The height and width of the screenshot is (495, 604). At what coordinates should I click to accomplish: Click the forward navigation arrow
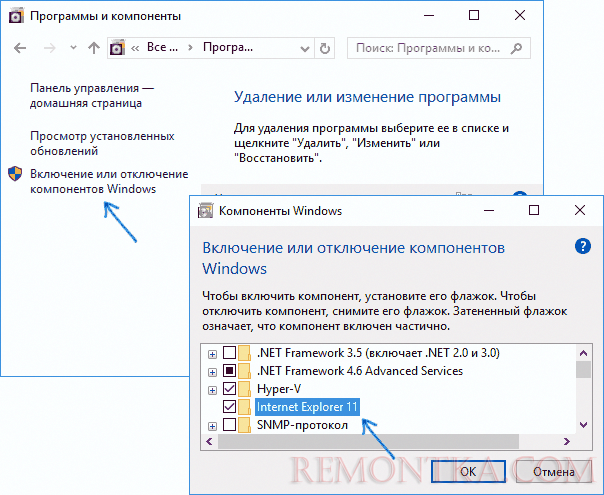pos(49,48)
